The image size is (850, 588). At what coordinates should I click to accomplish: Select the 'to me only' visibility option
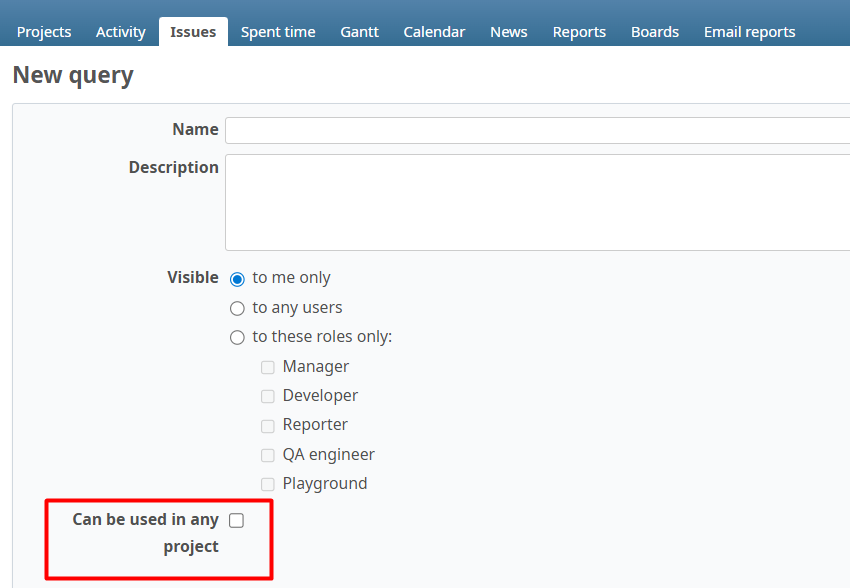(237, 278)
